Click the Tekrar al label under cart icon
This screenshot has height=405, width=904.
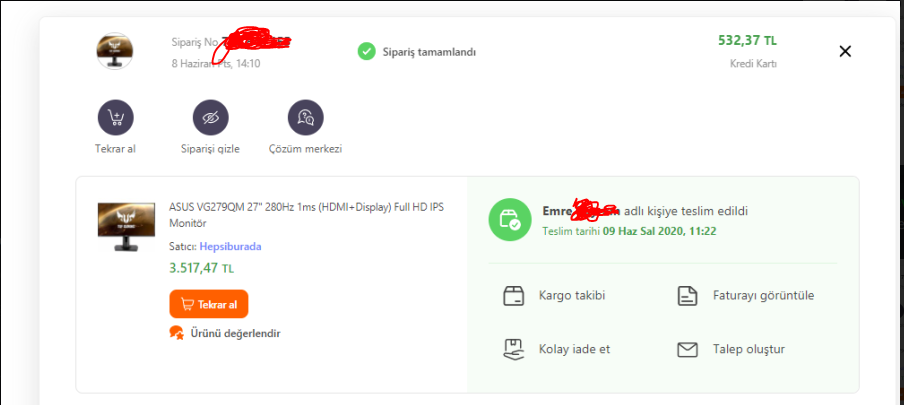[x=115, y=149]
